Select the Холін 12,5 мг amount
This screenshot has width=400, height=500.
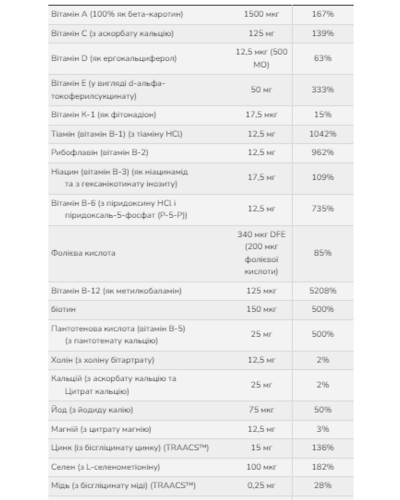point(261,360)
